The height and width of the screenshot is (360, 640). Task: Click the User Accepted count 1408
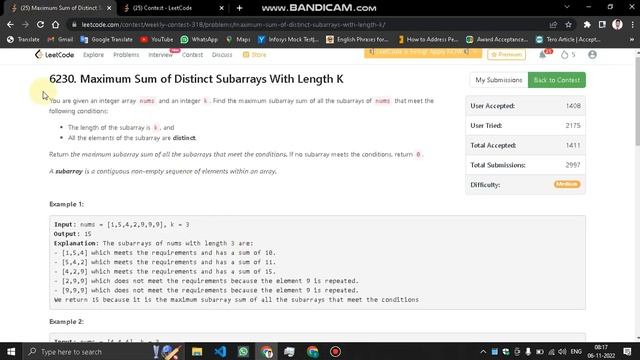click(573, 106)
